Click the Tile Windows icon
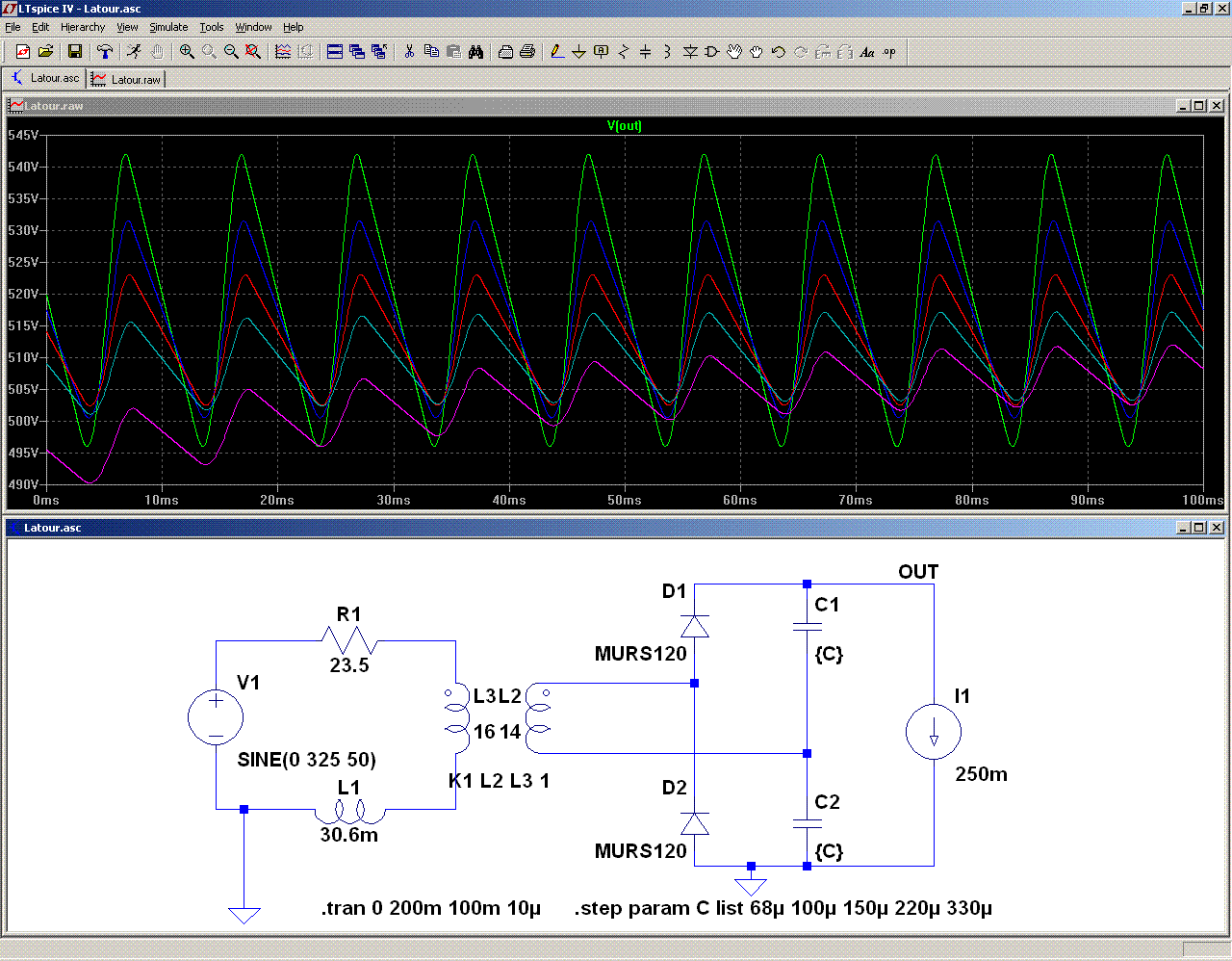Viewport: 1232px width, 961px height. click(335, 52)
